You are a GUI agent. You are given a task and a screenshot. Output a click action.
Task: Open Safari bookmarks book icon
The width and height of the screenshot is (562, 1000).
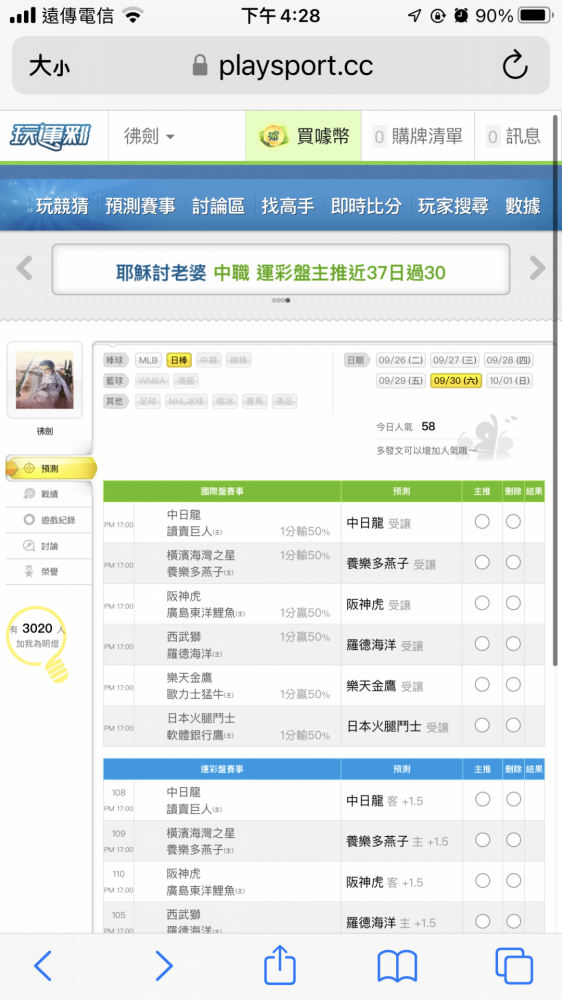(x=397, y=966)
